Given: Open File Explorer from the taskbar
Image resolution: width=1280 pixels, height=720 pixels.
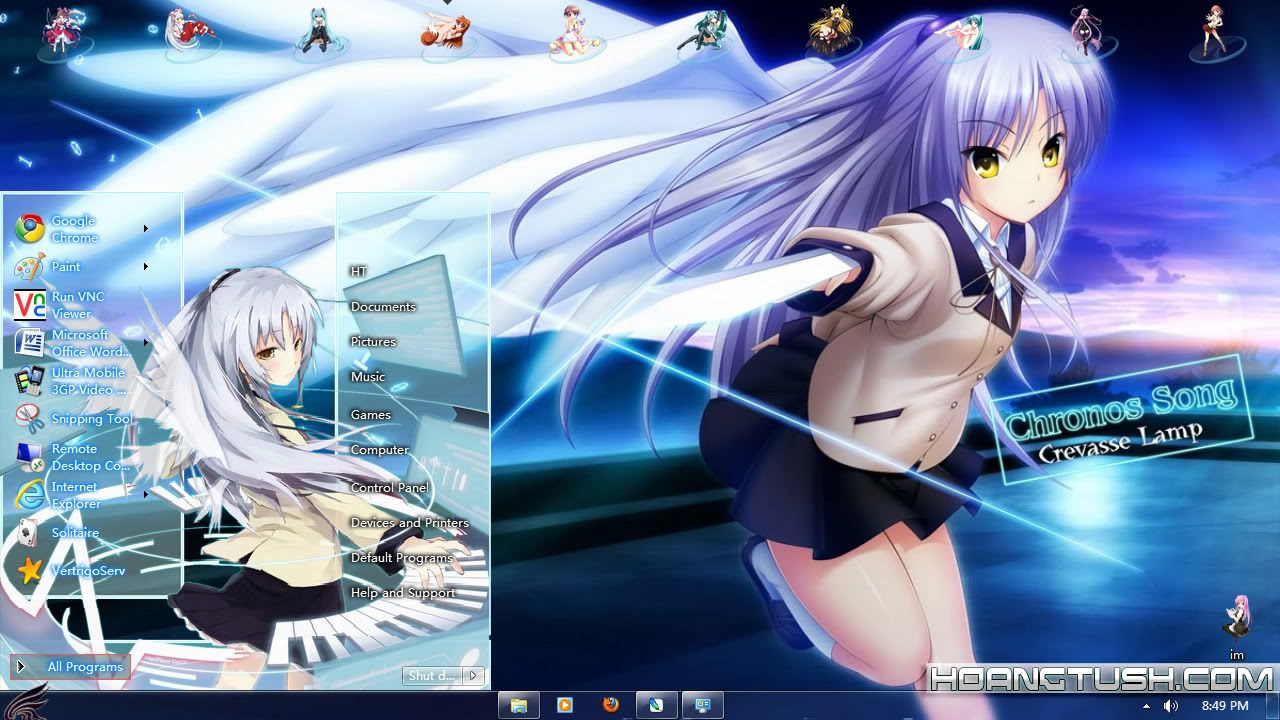Looking at the screenshot, I should coord(519,705).
